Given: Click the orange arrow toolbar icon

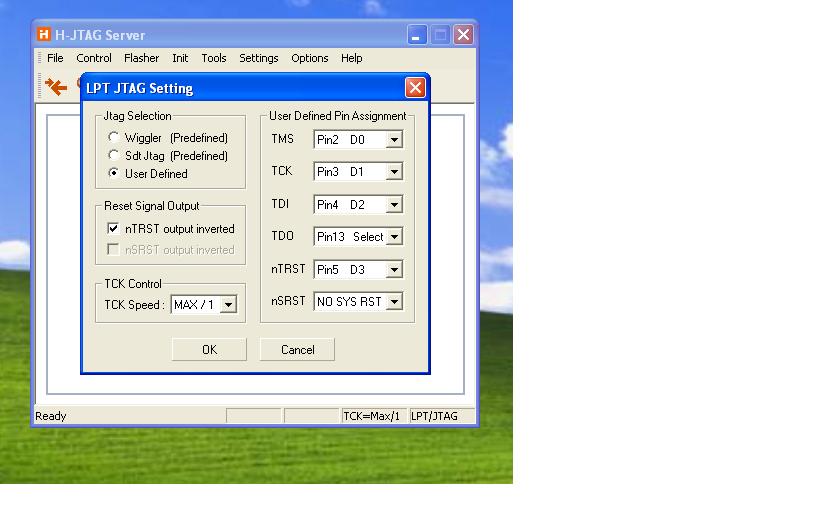Looking at the screenshot, I should pyautogui.click(x=56, y=86).
